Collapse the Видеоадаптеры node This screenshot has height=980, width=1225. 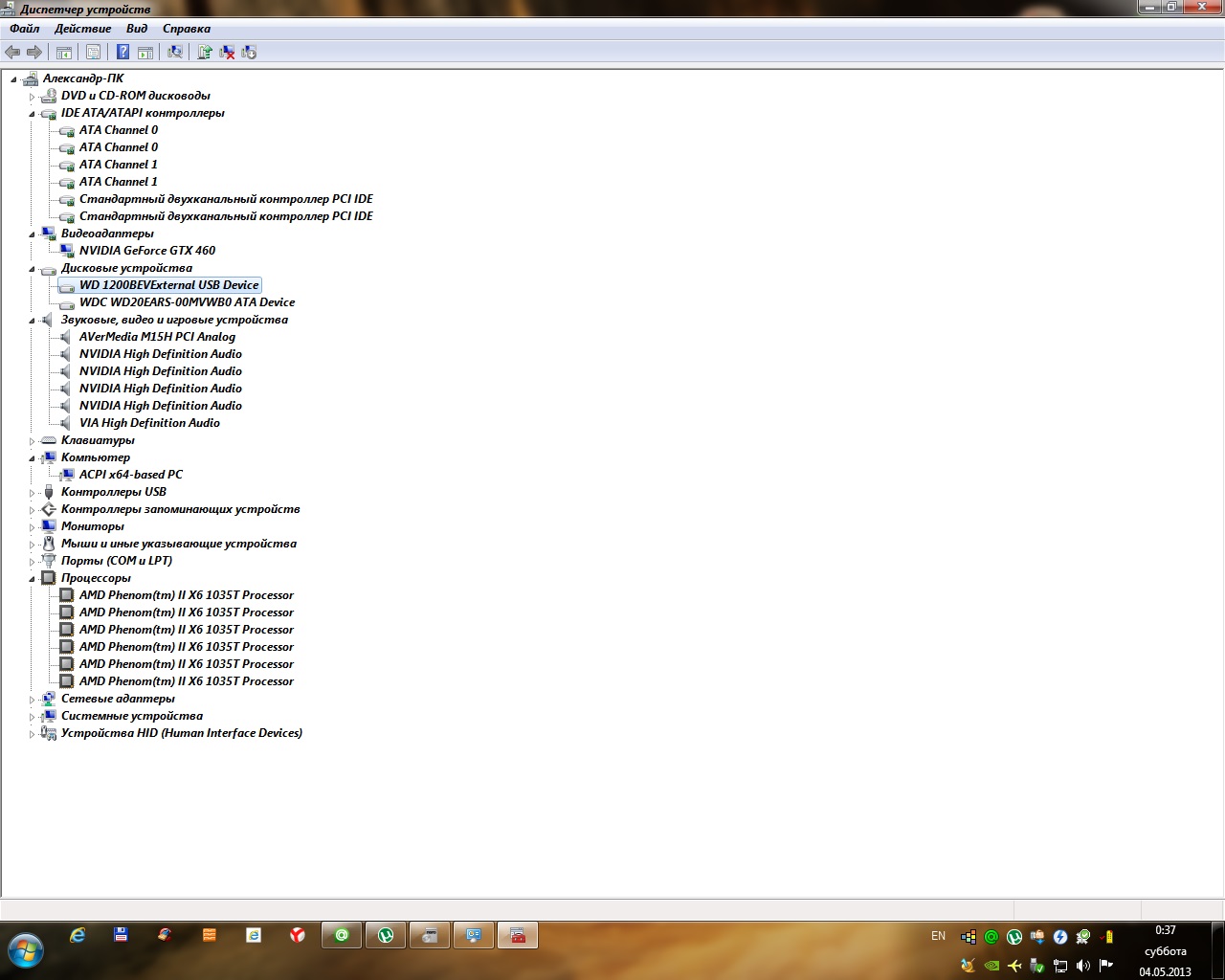(x=32, y=234)
